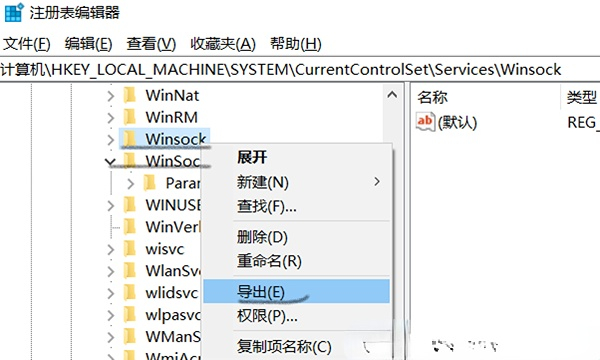Select the WinNat tree label

click(172, 95)
